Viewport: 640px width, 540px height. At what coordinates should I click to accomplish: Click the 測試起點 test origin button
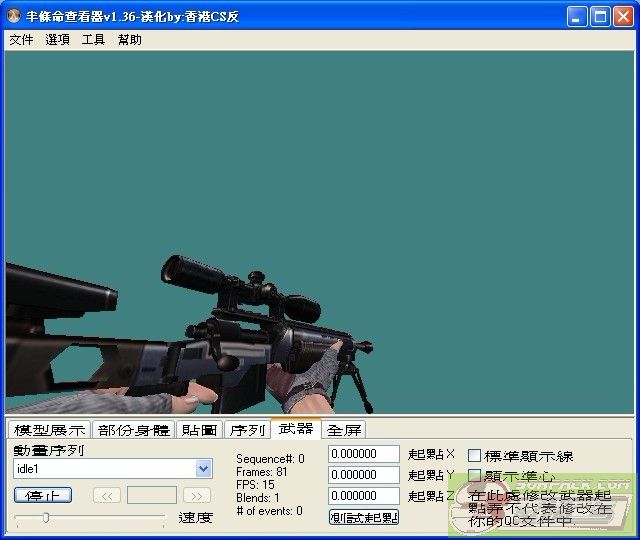pyautogui.click(x=364, y=517)
